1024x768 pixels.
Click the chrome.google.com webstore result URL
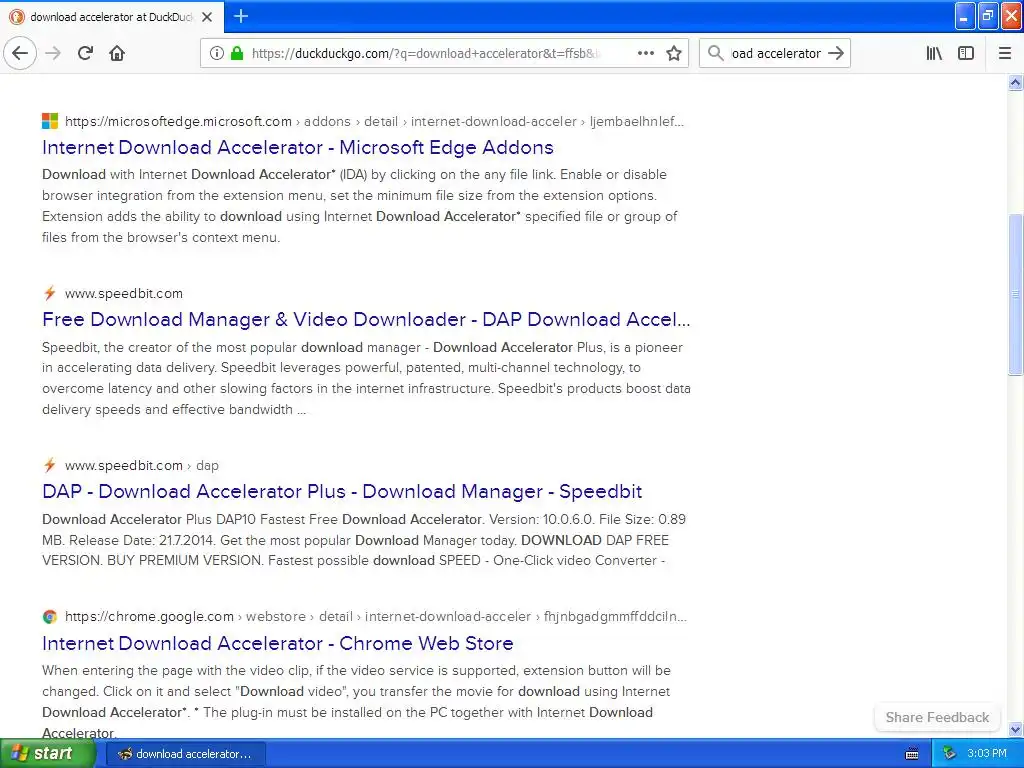(x=376, y=616)
